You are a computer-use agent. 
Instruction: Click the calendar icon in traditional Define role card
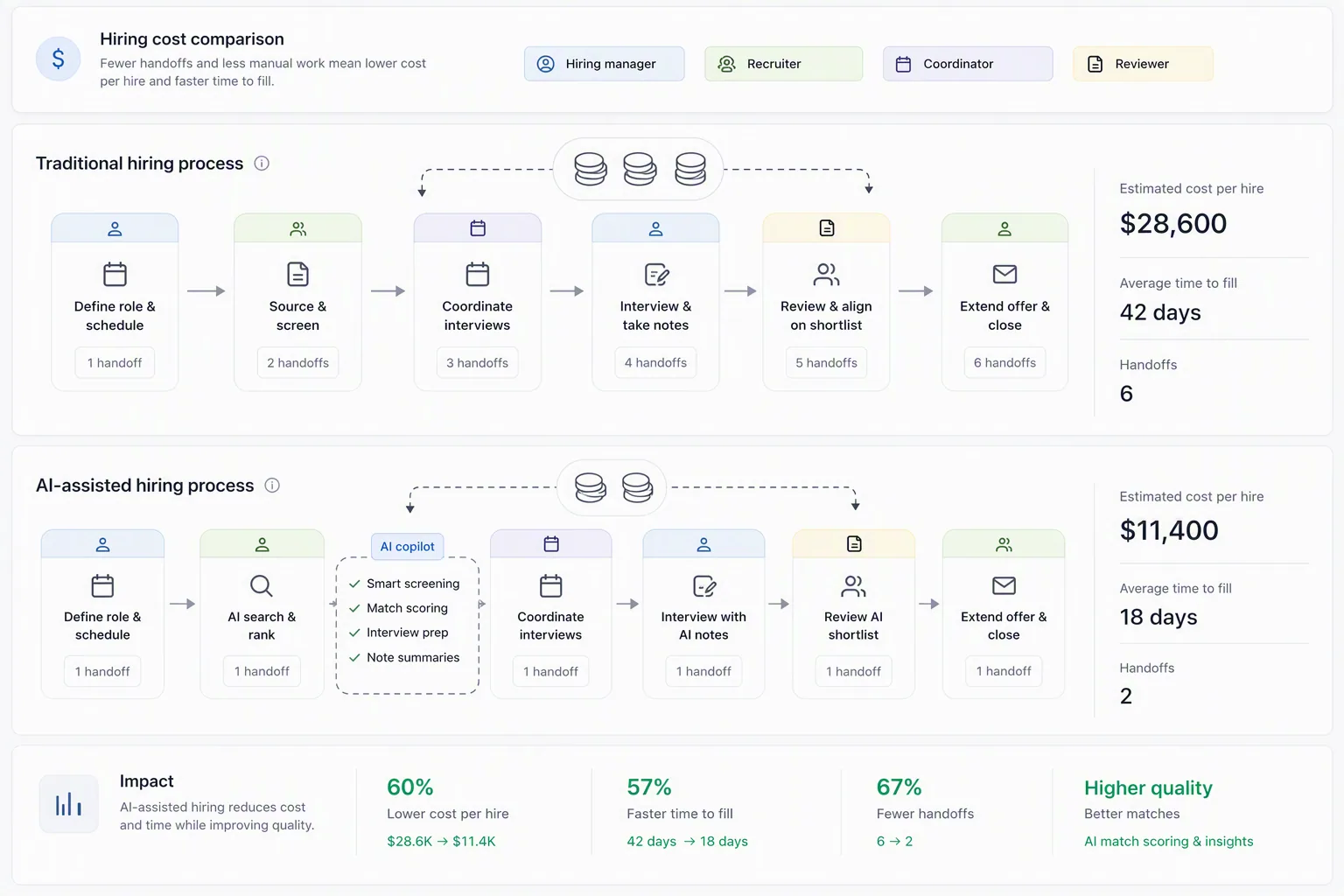tap(115, 274)
